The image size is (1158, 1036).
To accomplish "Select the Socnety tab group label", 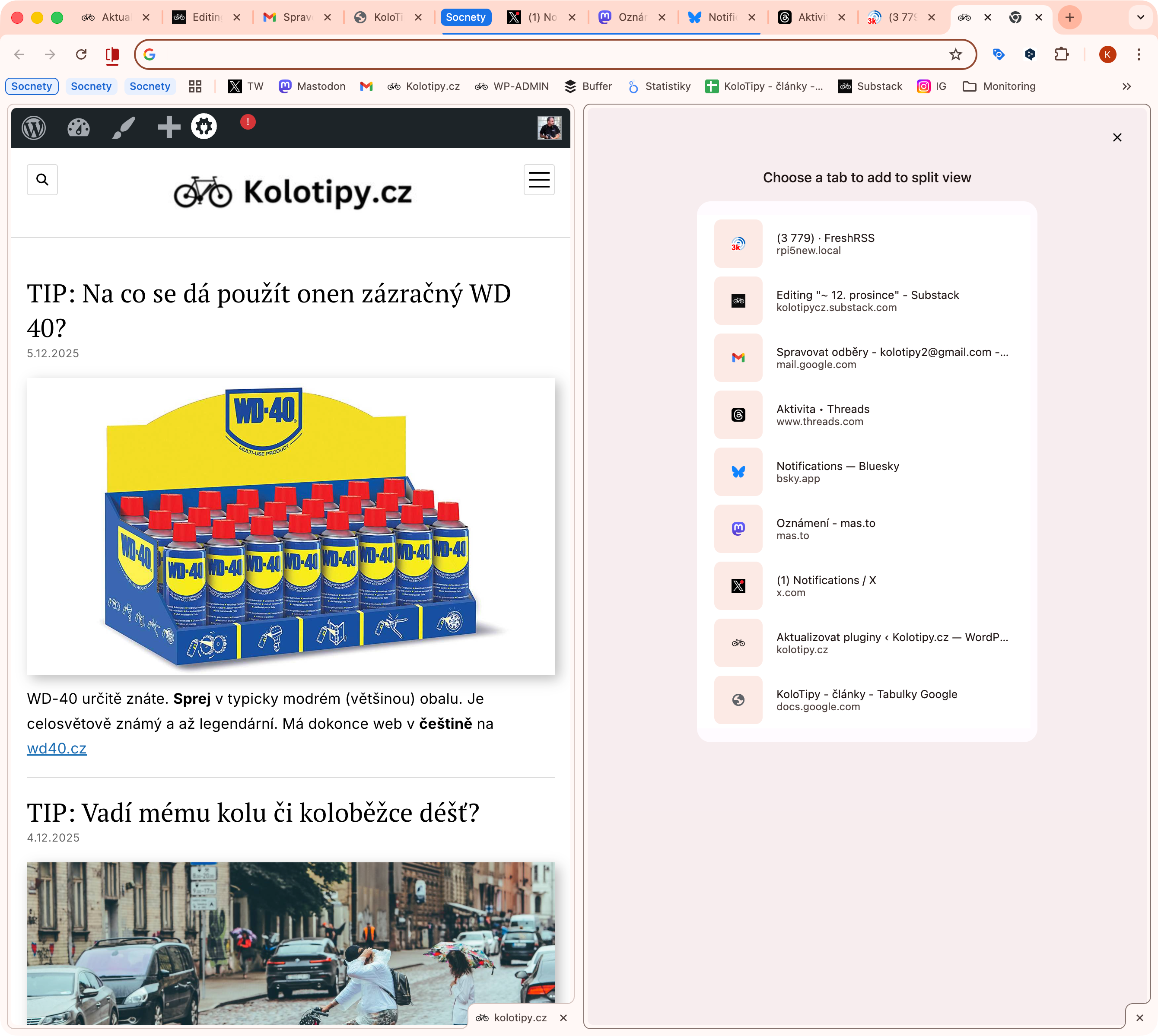I will (x=465, y=17).
